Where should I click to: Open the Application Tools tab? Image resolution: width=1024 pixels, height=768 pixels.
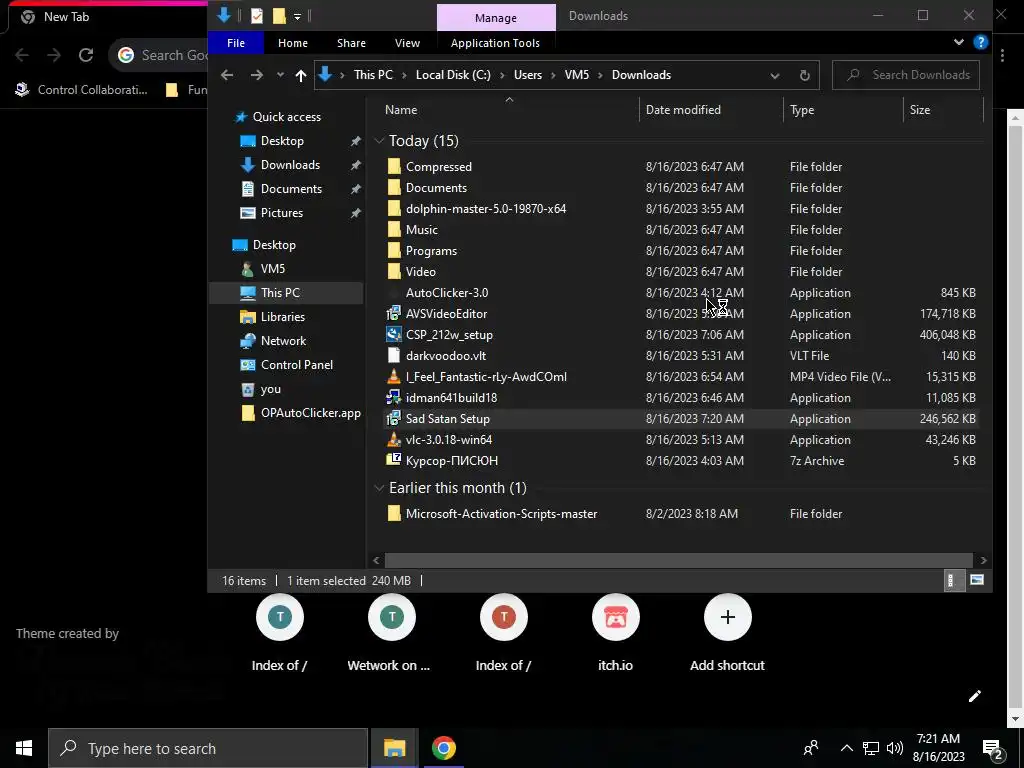(495, 43)
